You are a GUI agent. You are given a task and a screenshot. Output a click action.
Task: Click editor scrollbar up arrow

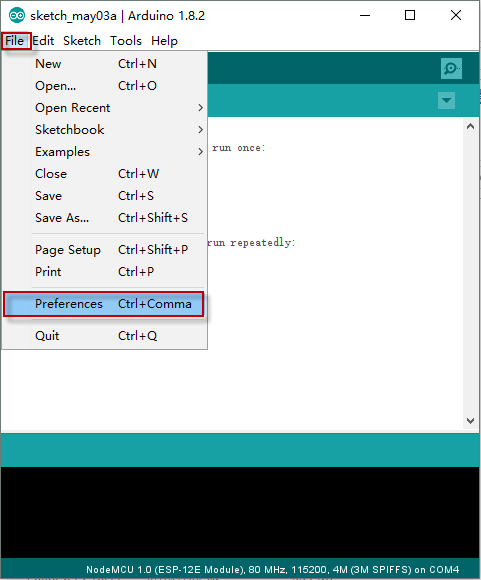click(470, 127)
